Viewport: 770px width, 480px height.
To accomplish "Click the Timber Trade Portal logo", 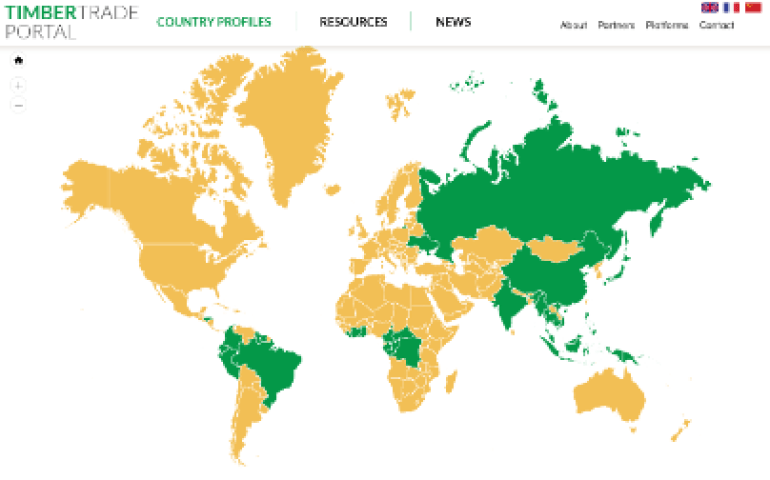I will point(70,22).
